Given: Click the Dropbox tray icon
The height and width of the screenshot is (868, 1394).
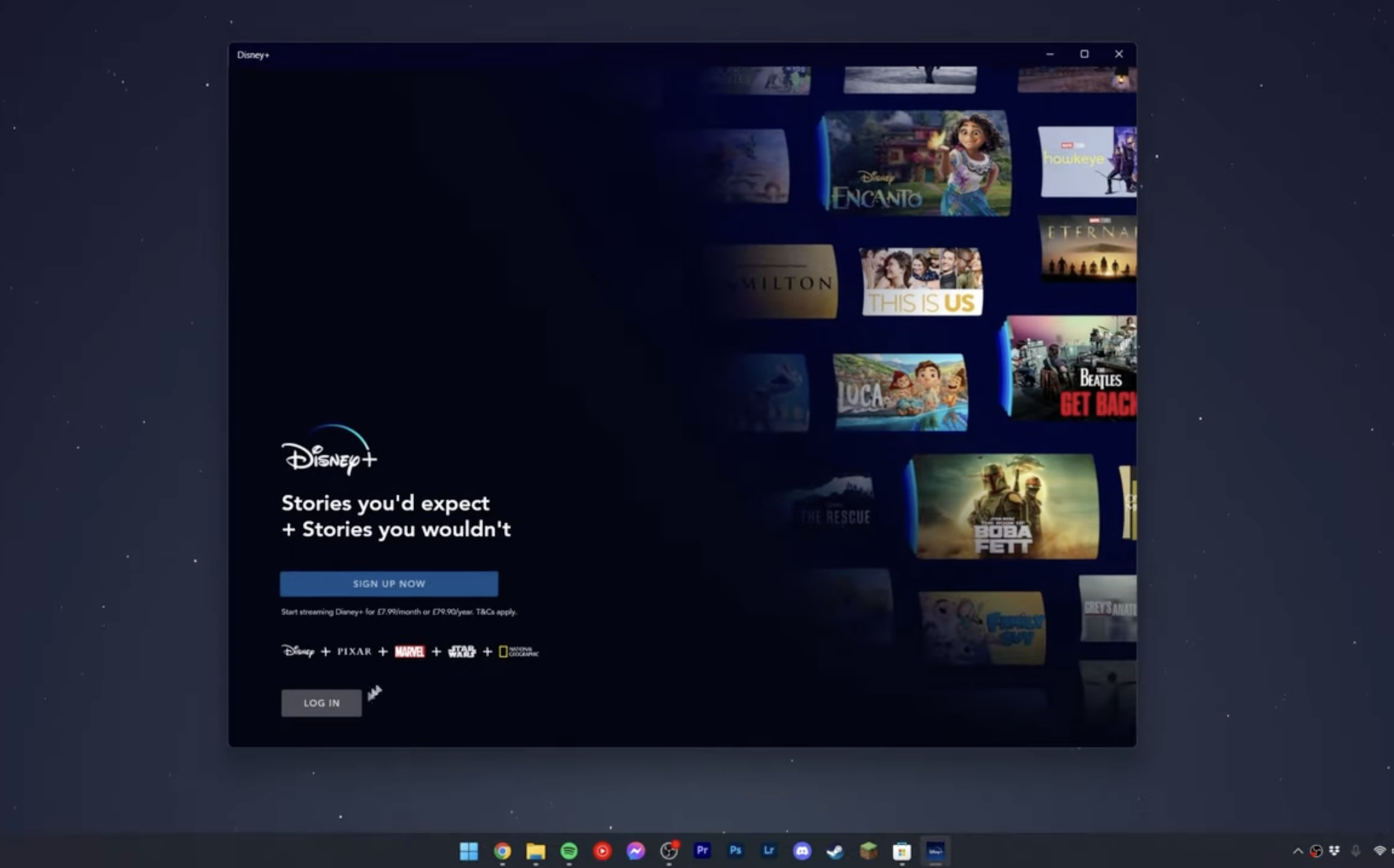Looking at the screenshot, I should tap(1334, 851).
